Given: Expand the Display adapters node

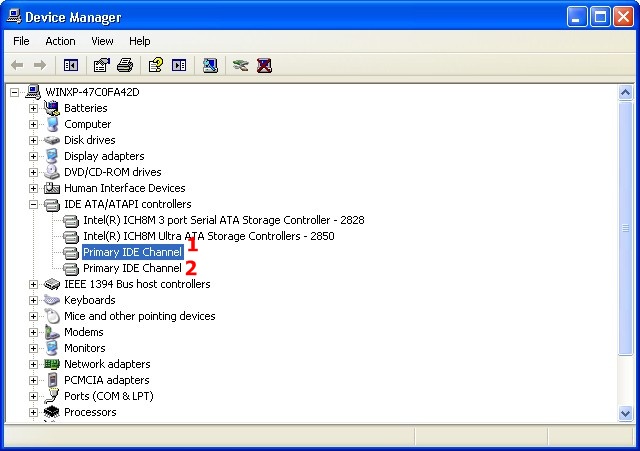Looking at the screenshot, I should click(33, 156).
